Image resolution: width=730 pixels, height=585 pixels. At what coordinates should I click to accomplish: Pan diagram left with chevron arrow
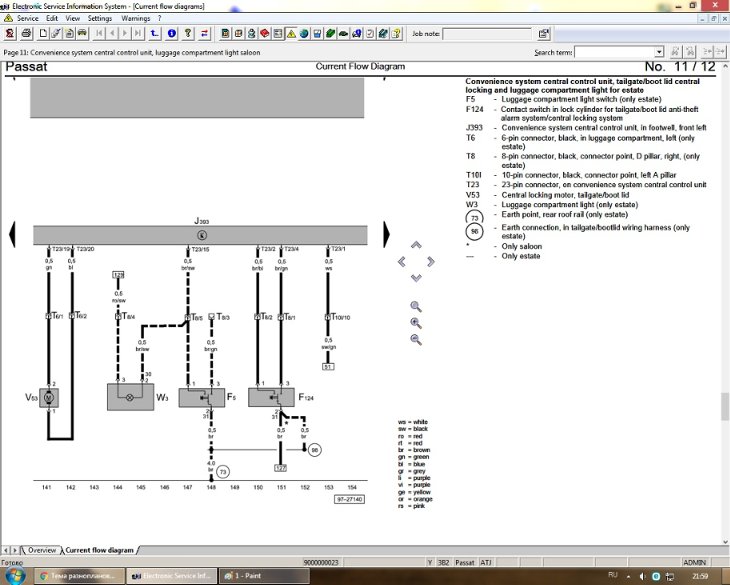(401, 262)
